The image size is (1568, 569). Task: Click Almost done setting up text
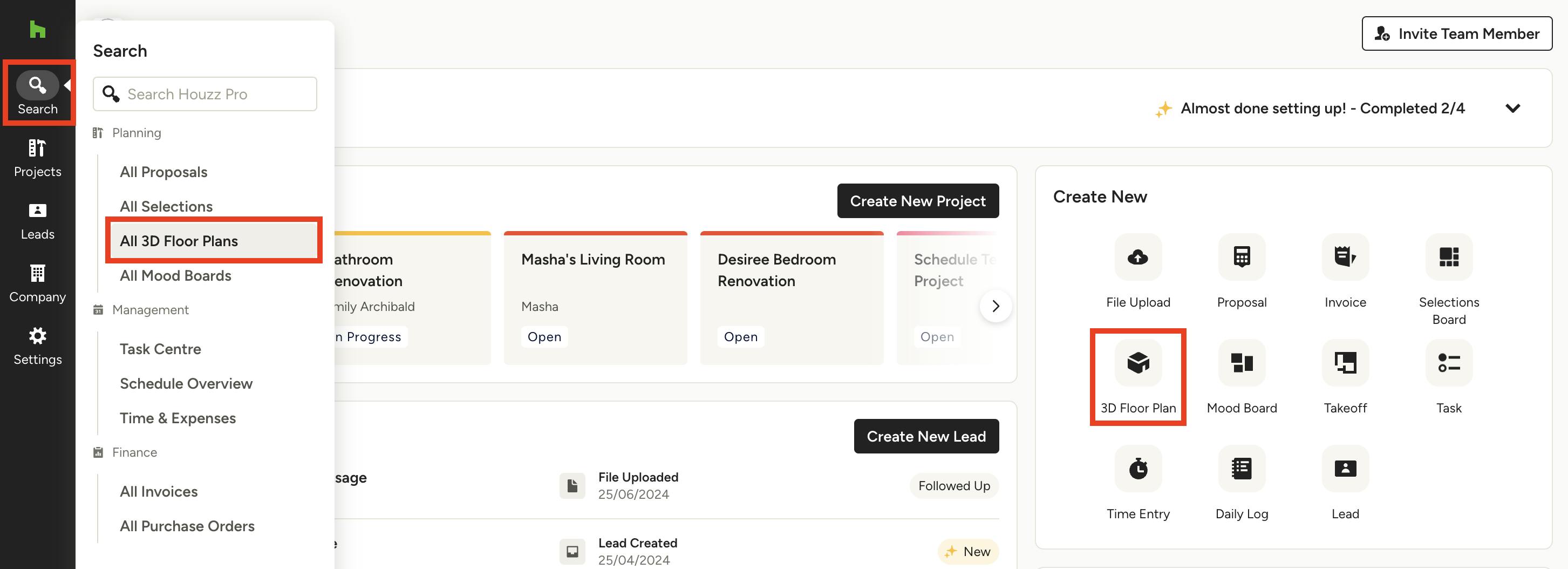[1322, 109]
